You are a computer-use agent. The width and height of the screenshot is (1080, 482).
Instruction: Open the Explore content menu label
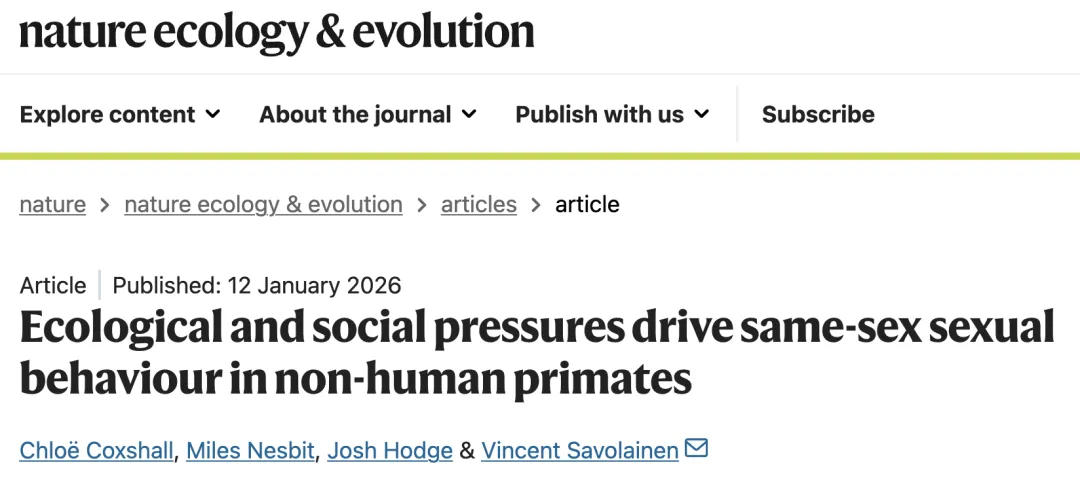[x=107, y=115]
